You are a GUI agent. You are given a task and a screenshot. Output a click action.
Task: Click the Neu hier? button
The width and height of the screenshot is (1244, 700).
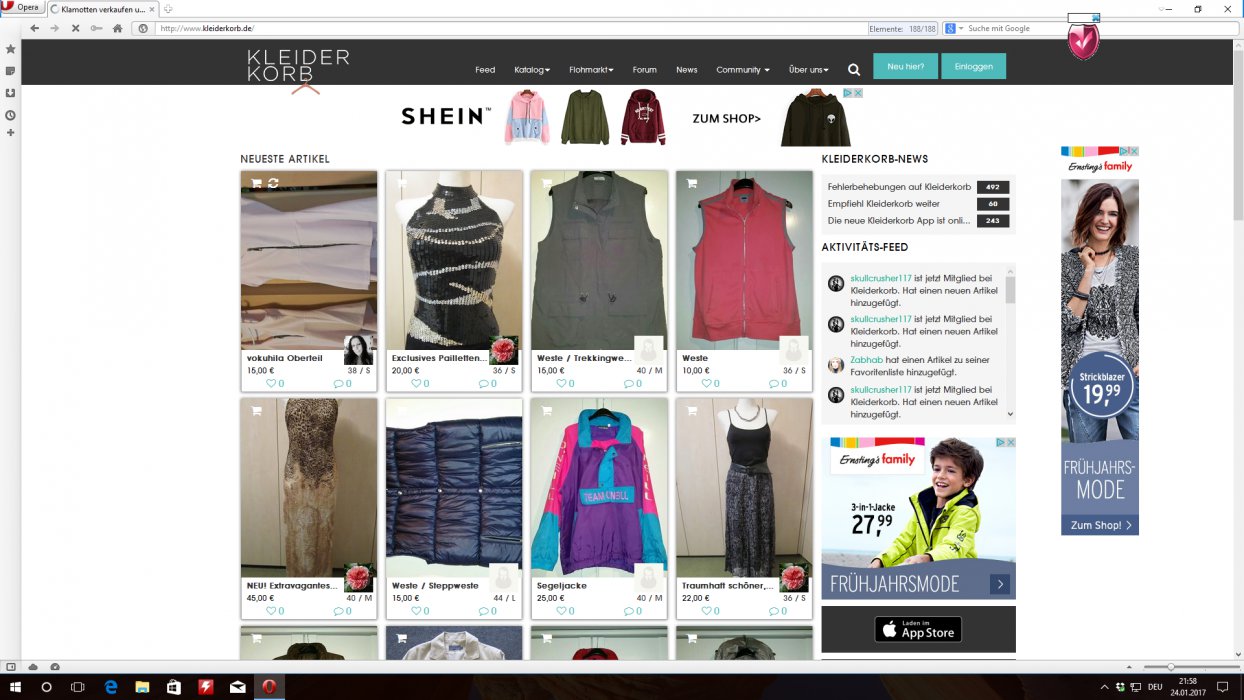click(x=905, y=66)
